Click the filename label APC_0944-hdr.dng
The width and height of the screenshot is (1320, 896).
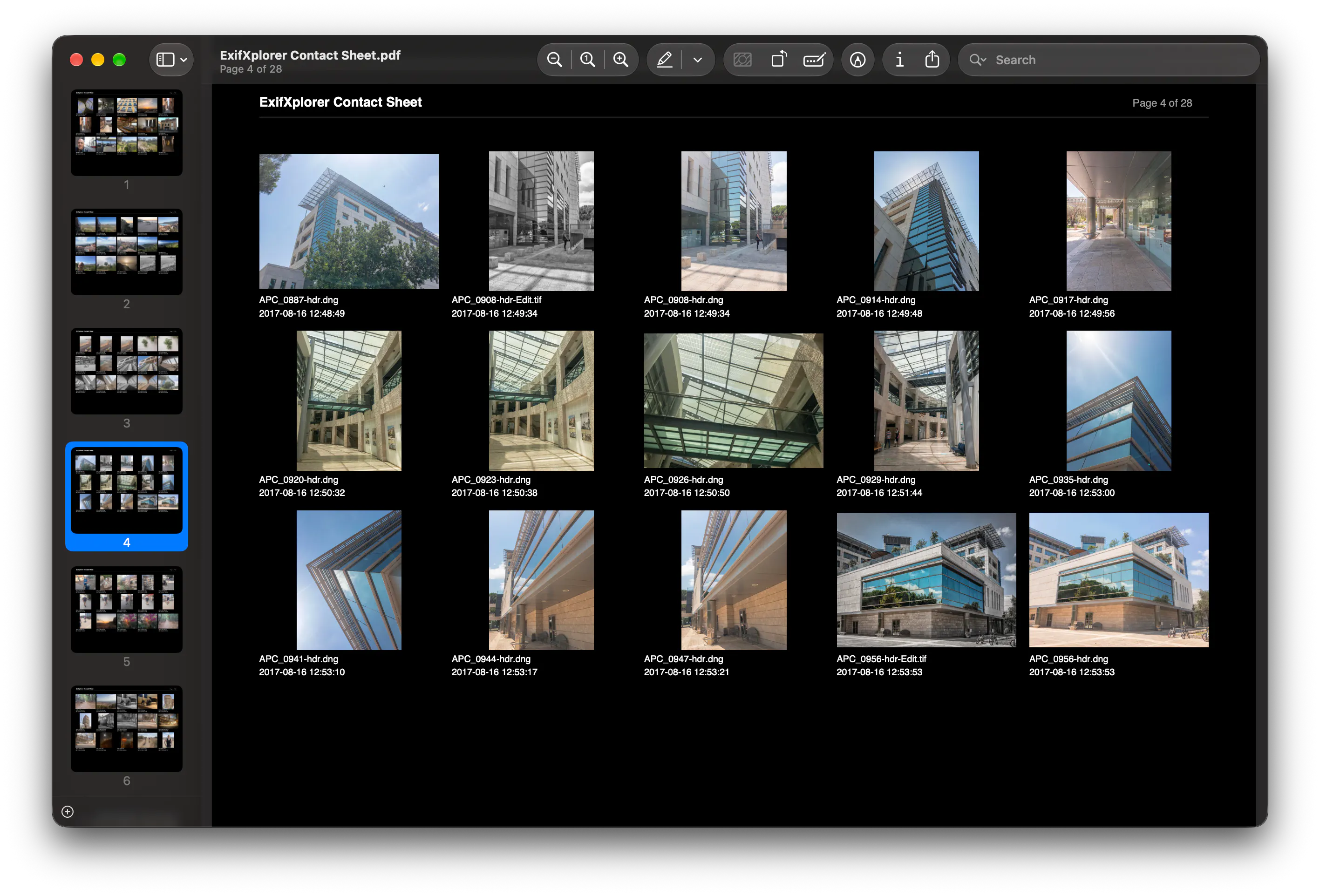pyautogui.click(x=491, y=658)
